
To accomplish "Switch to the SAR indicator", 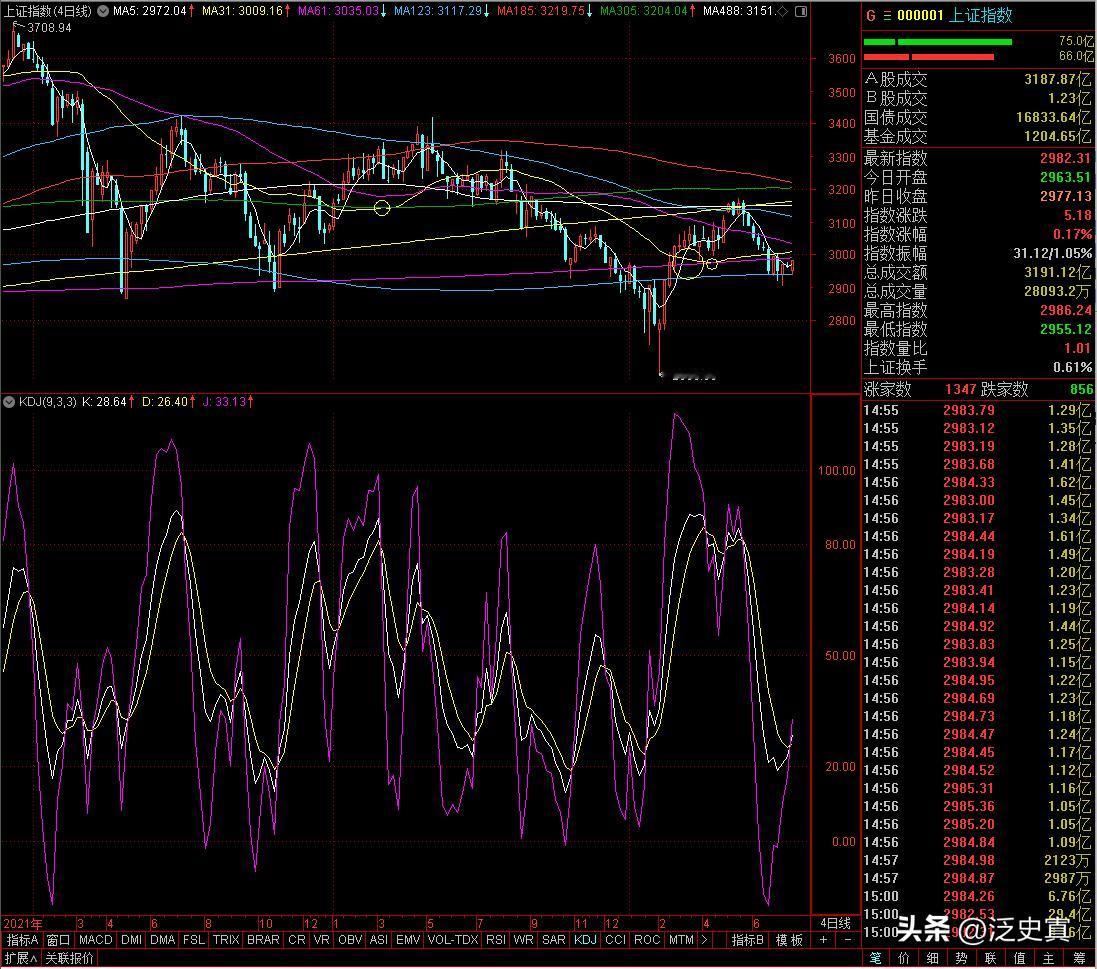I will pyautogui.click(x=553, y=940).
